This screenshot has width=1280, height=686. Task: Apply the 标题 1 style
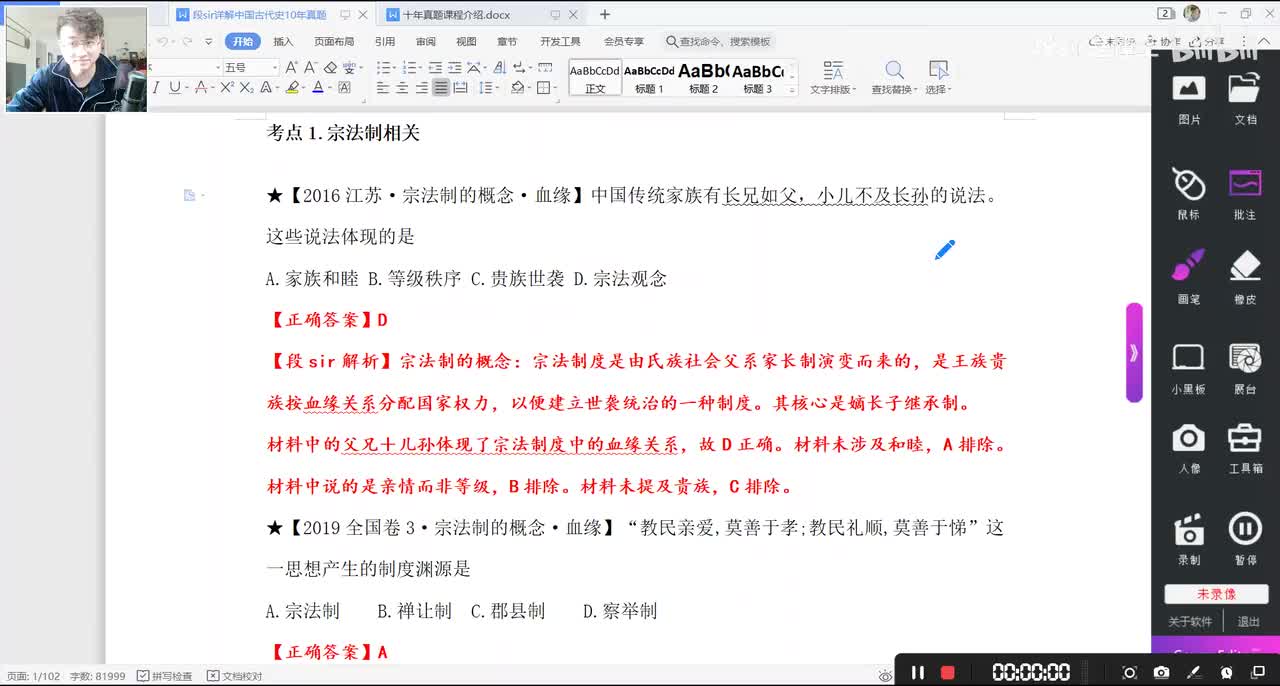click(x=649, y=78)
